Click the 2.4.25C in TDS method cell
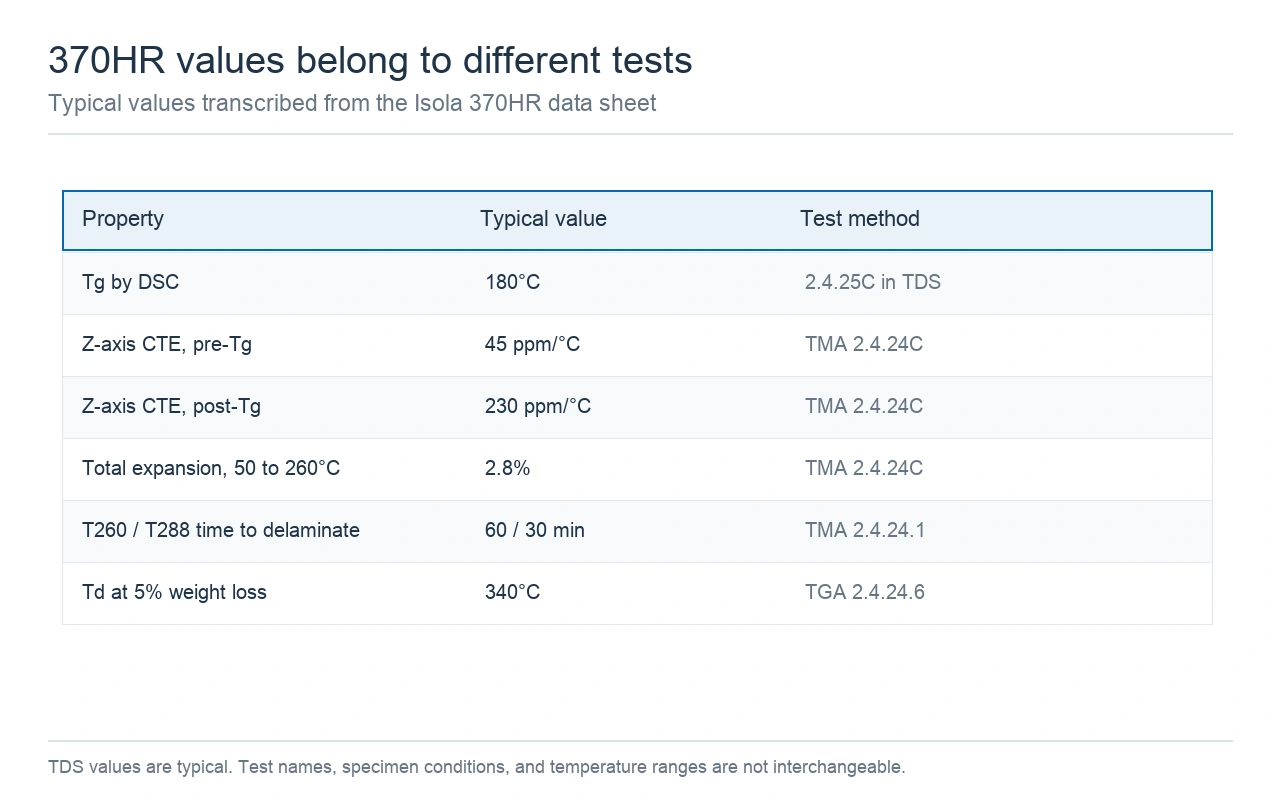This screenshot has height=800, width=1280. [873, 282]
